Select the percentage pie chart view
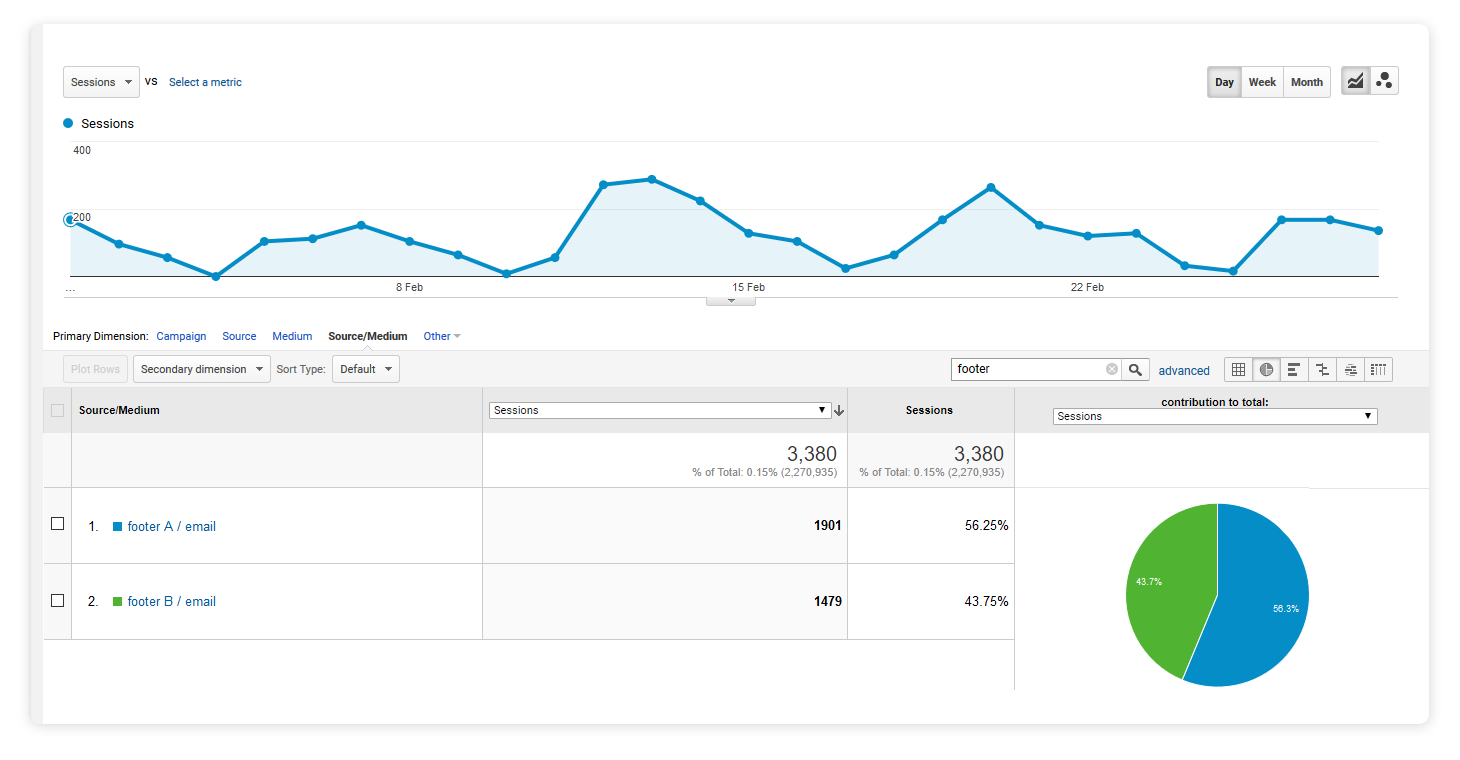 [1266, 369]
